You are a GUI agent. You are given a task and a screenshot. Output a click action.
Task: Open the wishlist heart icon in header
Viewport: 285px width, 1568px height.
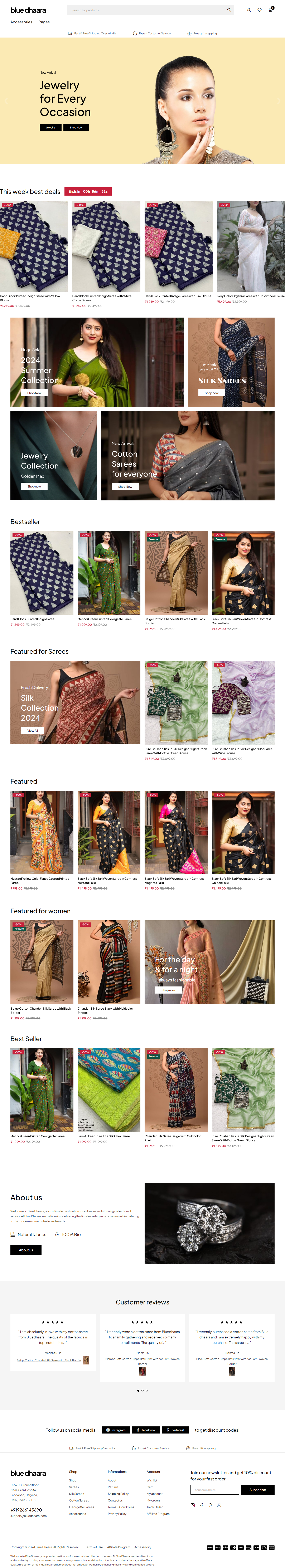(259, 10)
